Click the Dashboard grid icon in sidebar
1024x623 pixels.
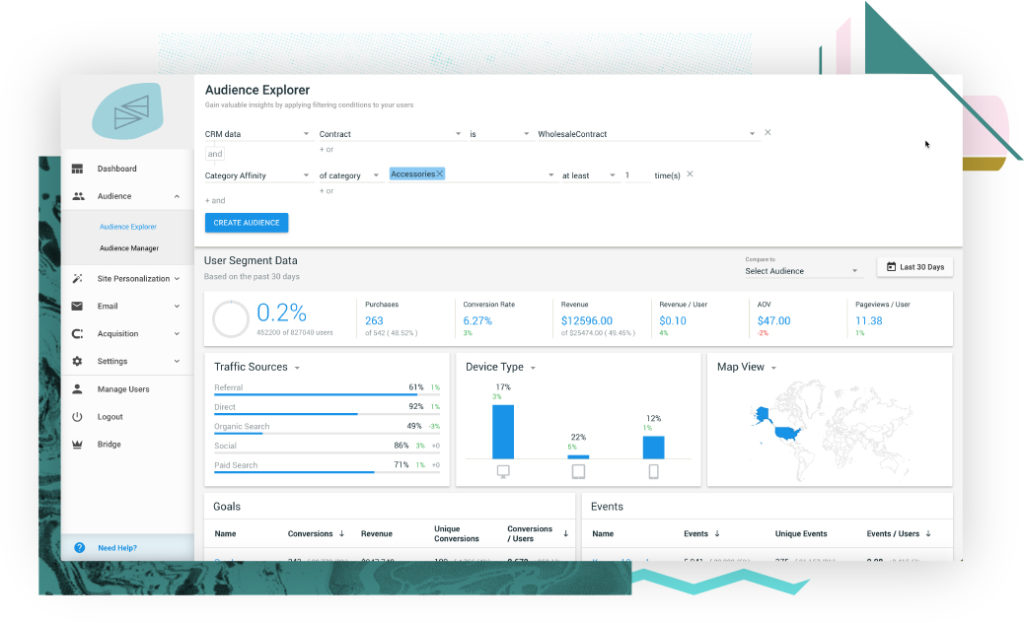77,169
